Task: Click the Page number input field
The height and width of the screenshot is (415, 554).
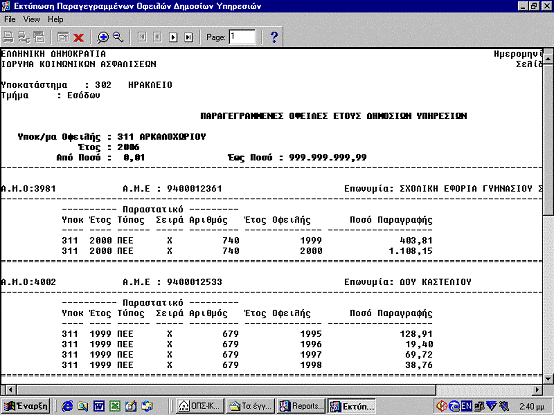Action: (x=242, y=37)
